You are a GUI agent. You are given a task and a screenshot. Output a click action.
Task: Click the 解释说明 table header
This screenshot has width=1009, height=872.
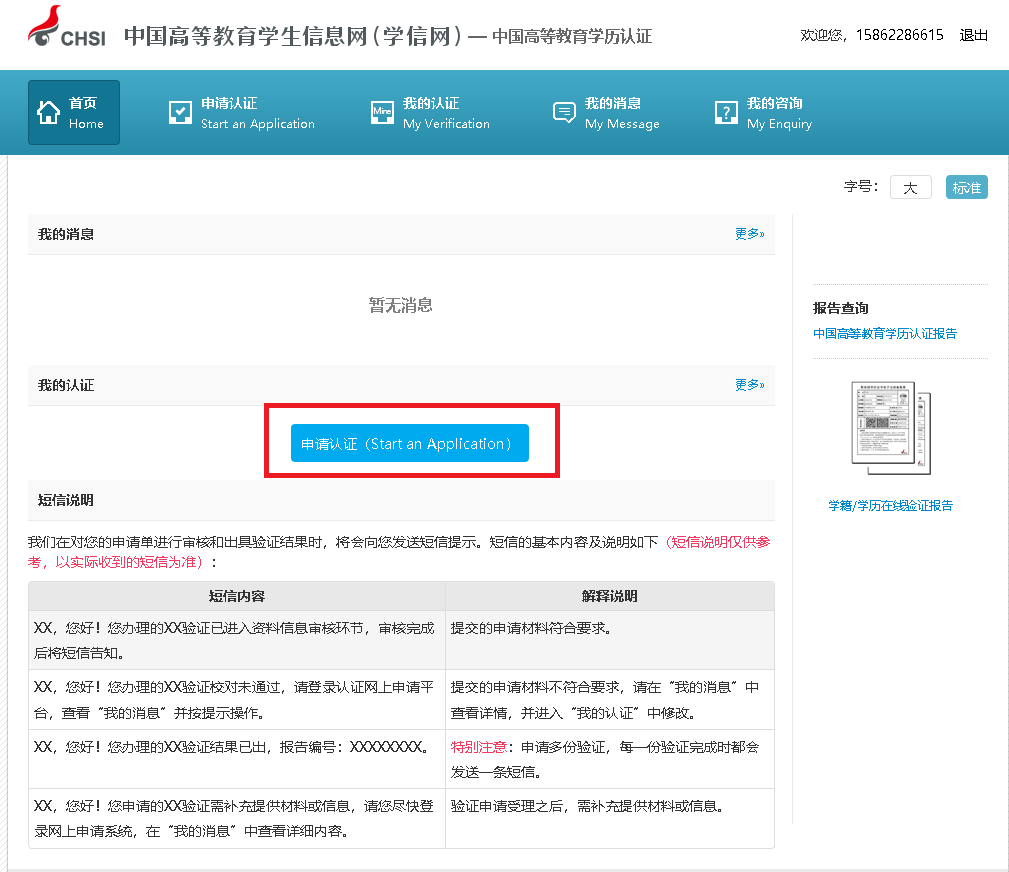pyautogui.click(x=609, y=596)
